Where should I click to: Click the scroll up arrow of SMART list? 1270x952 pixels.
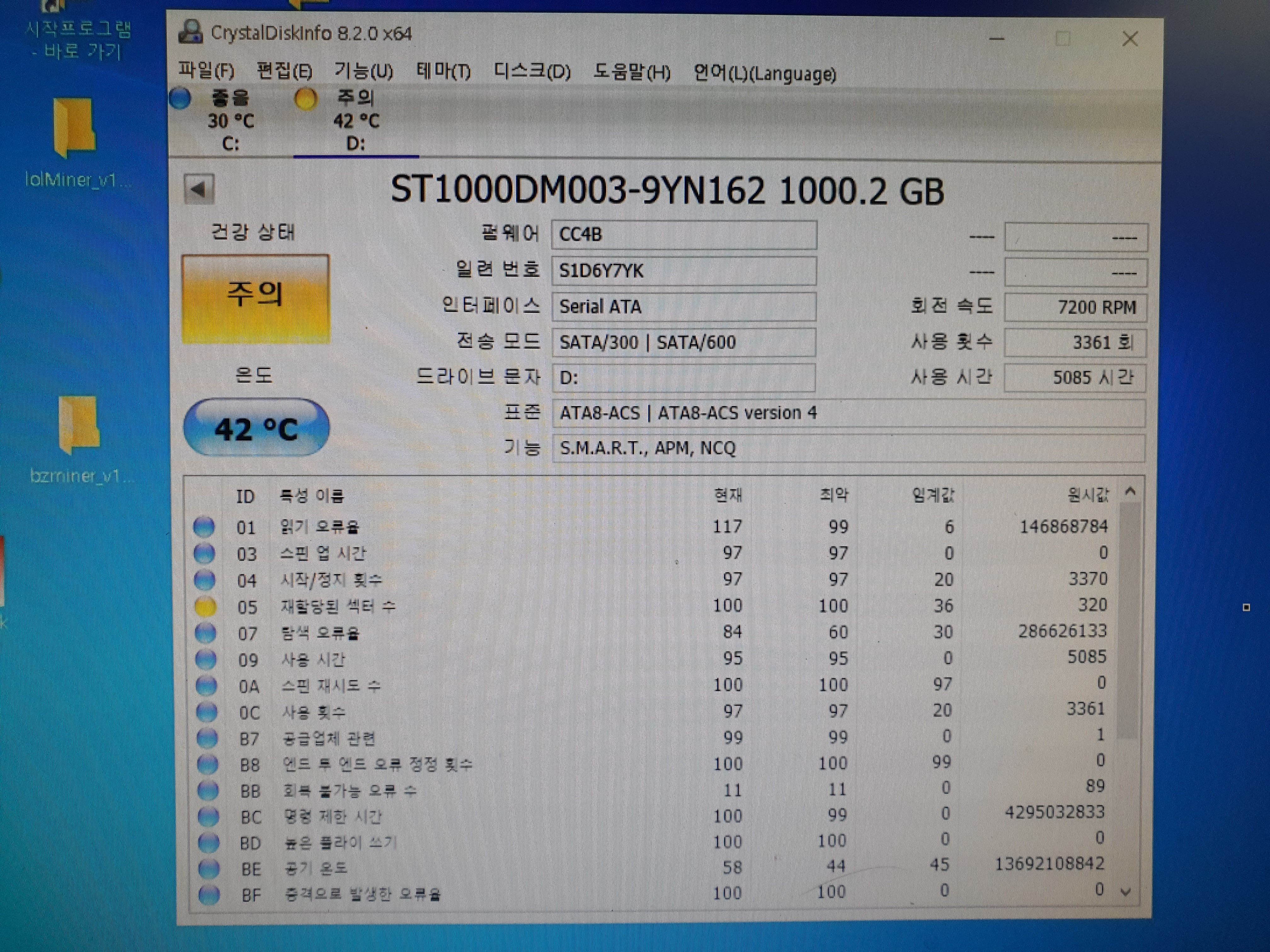pyautogui.click(x=1130, y=491)
